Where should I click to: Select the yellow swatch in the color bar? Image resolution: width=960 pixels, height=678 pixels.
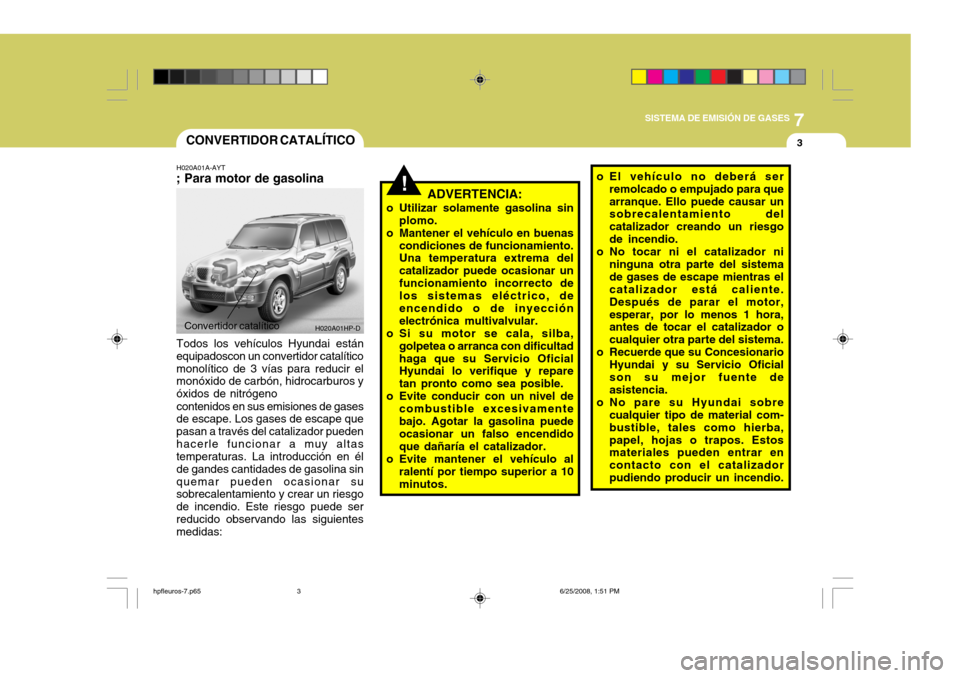[x=639, y=77]
